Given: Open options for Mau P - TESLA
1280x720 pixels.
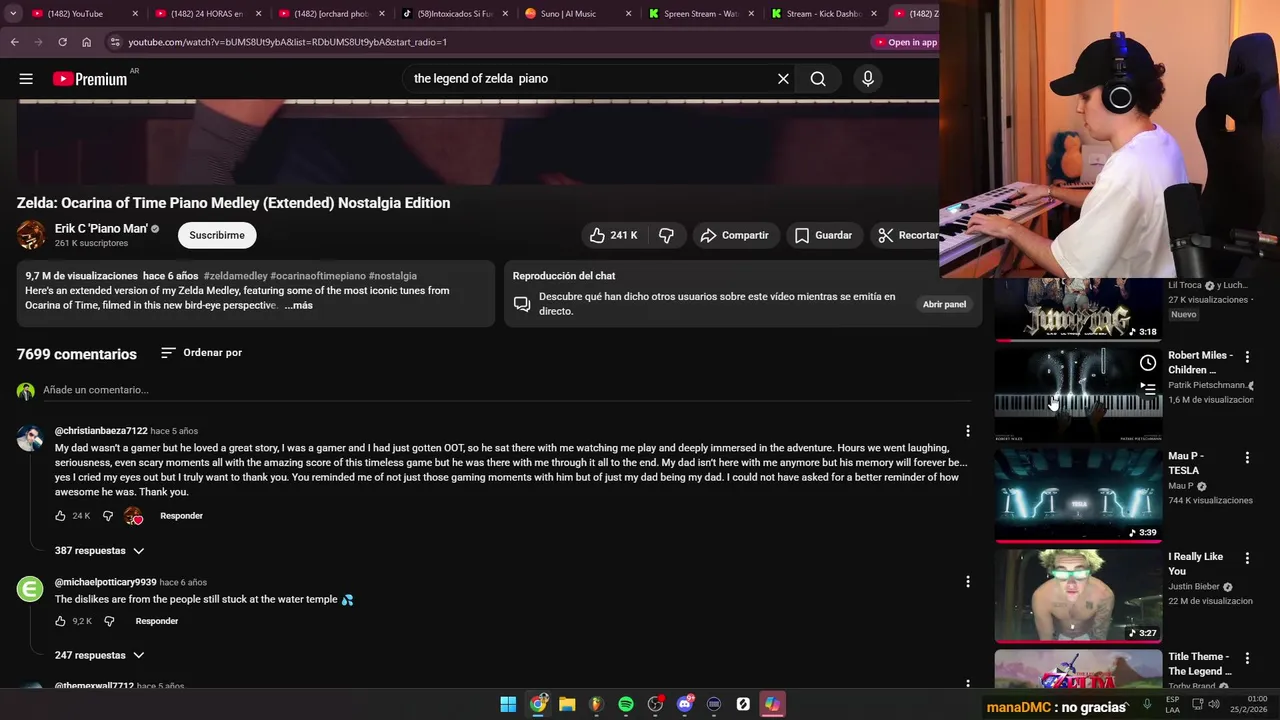Looking at the screenshot, I should tap(1247, 458).
